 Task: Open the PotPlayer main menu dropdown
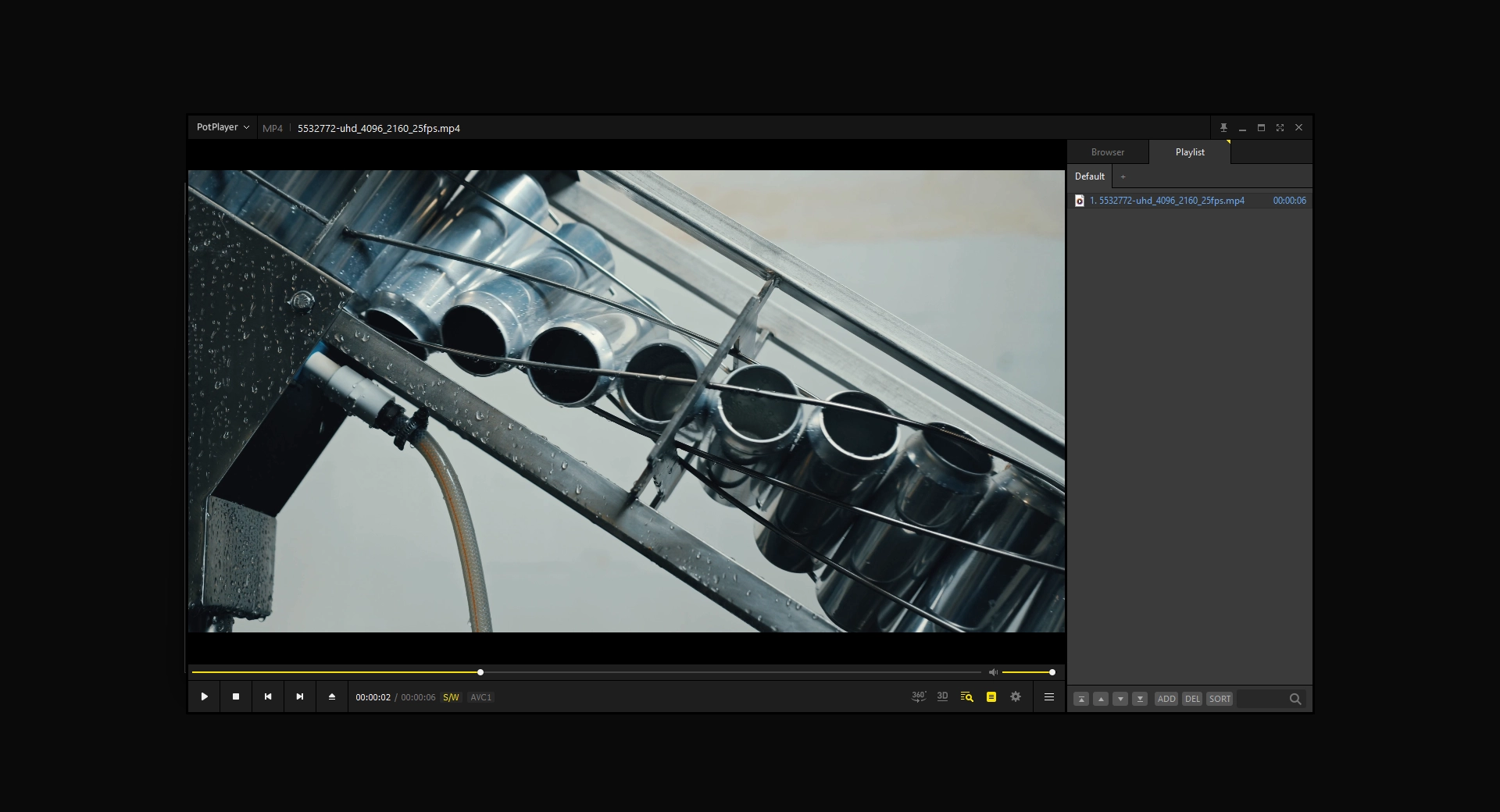pos(222,126)
